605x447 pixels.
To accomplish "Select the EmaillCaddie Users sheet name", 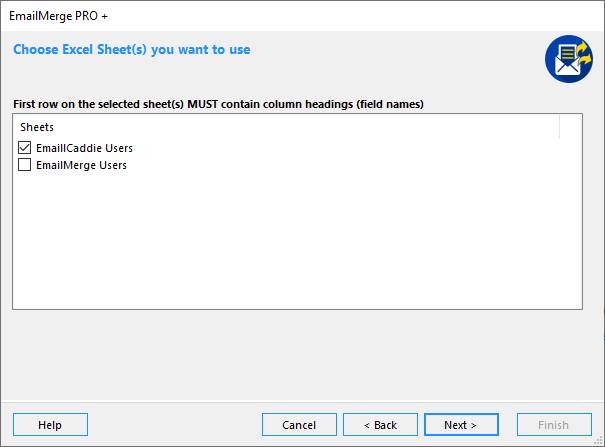I will tap(84, 148).
